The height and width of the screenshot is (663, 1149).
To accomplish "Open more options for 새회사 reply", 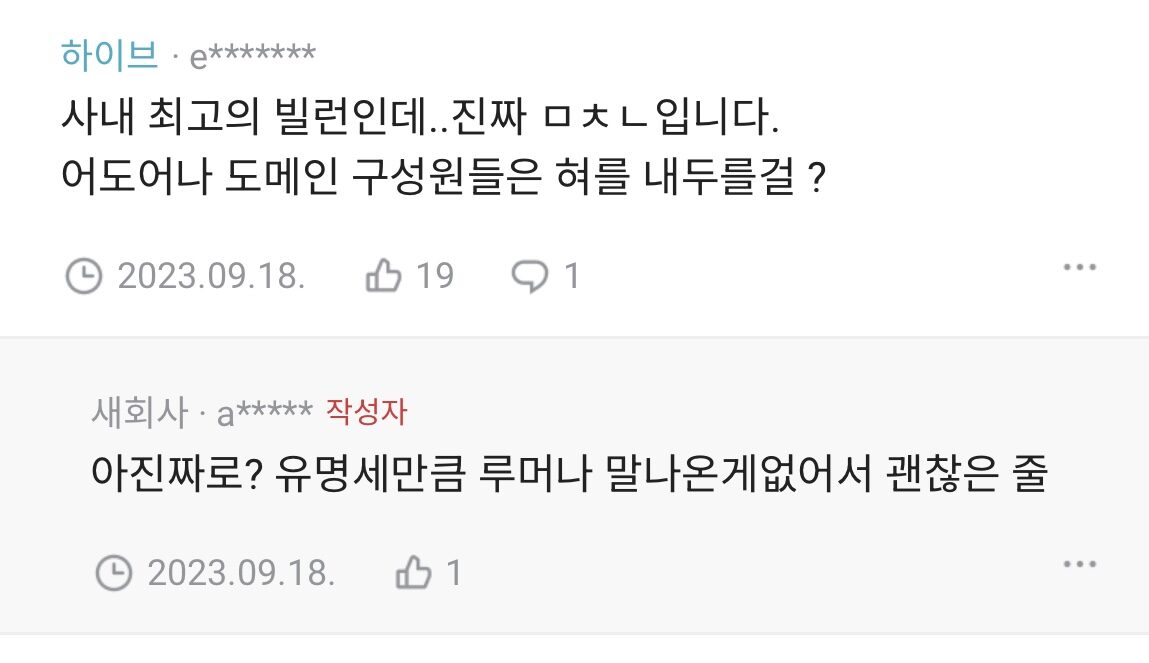I will click(x=1080, y=565).
